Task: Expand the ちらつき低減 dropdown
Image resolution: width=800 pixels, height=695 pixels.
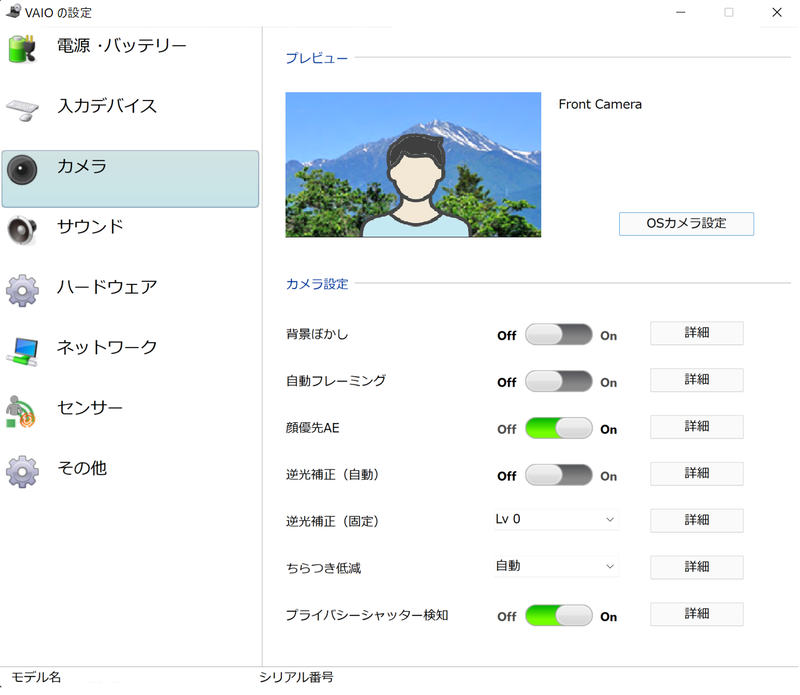Action: tap(555, 566)
